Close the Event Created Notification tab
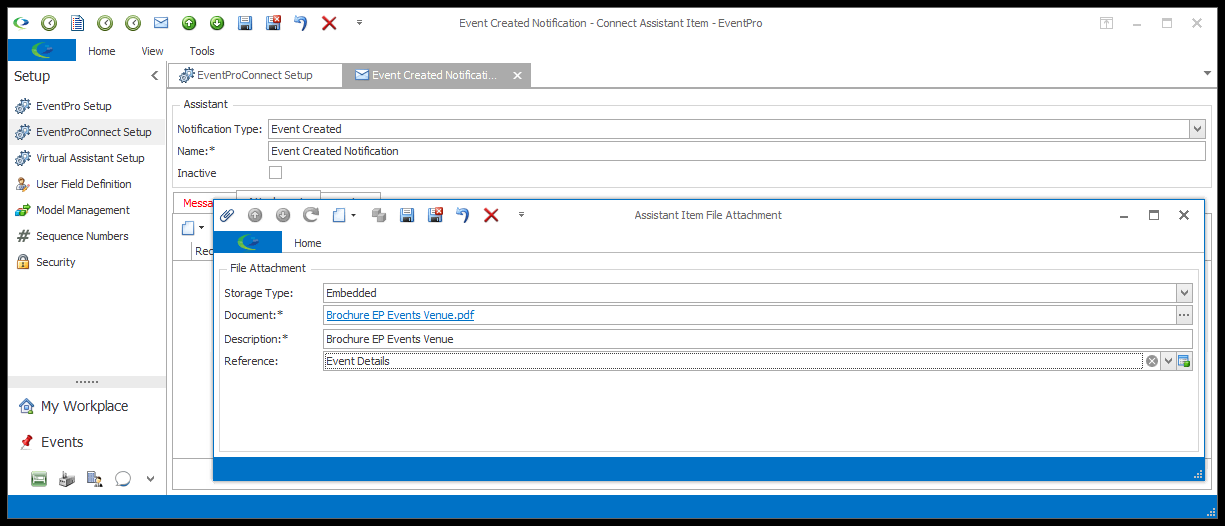Image resolution: width=1225 pixels, height=526 pixels. click(517, 75)
